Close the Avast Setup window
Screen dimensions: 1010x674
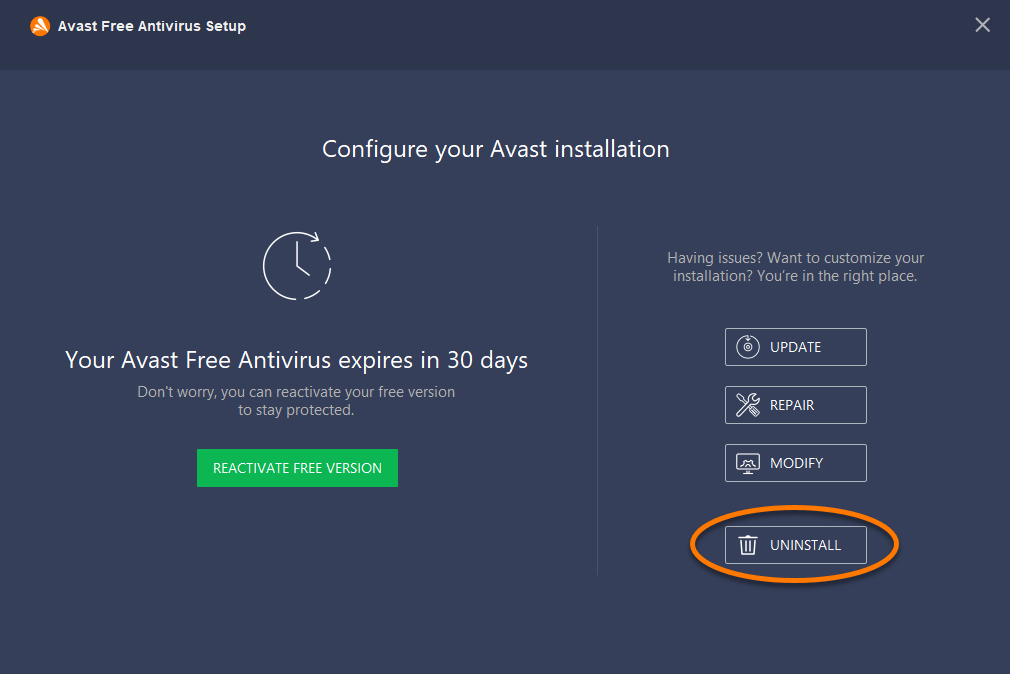982,25
